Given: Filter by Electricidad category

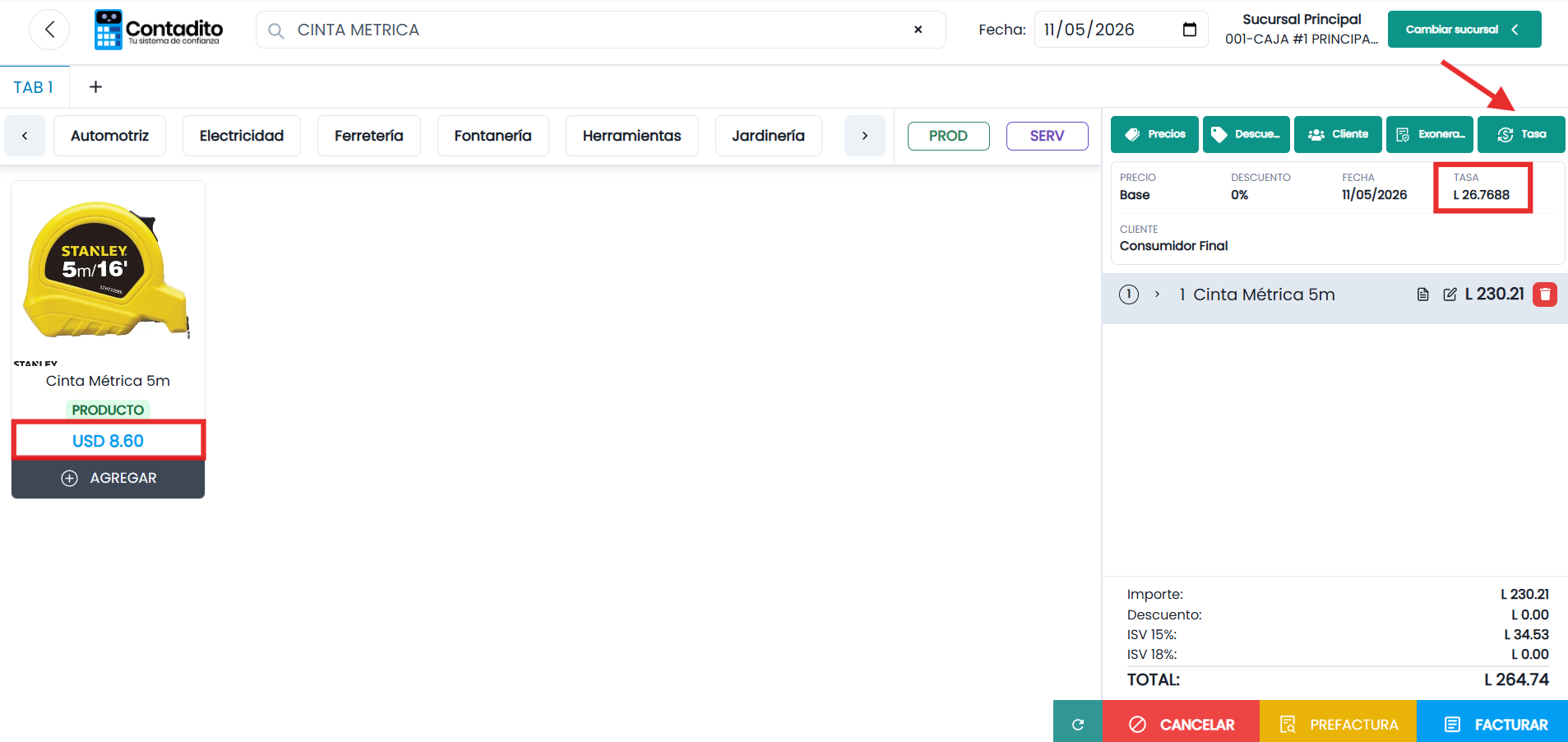Looking at the screenshot, I should pos(242,136).
